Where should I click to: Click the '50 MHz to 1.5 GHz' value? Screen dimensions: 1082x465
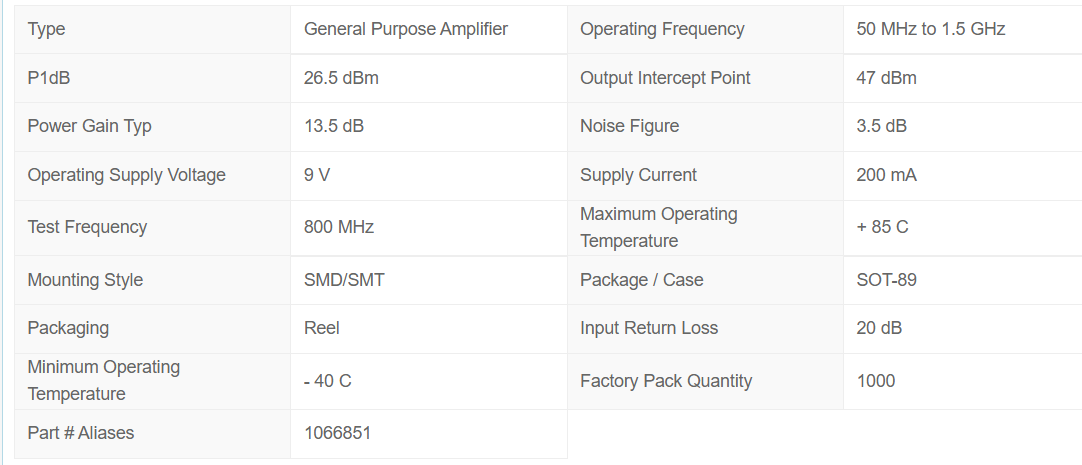click(930, 29)
